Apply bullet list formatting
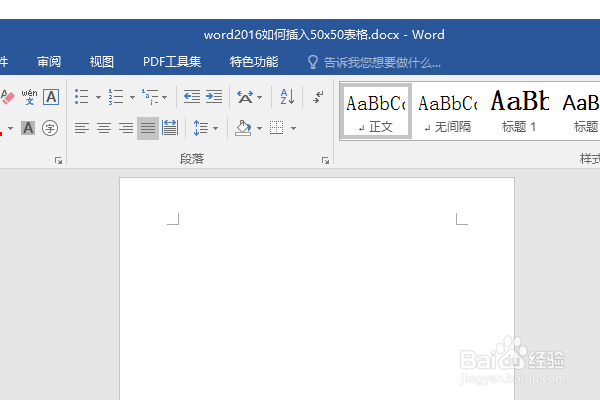This screenshot has width=600, height=400. 82,97
